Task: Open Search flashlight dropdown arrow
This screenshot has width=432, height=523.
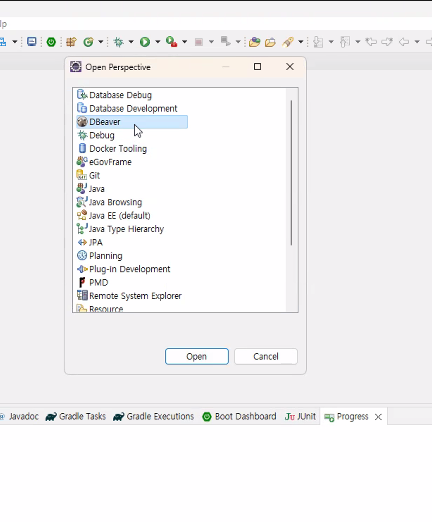Action: coord(301,42)
